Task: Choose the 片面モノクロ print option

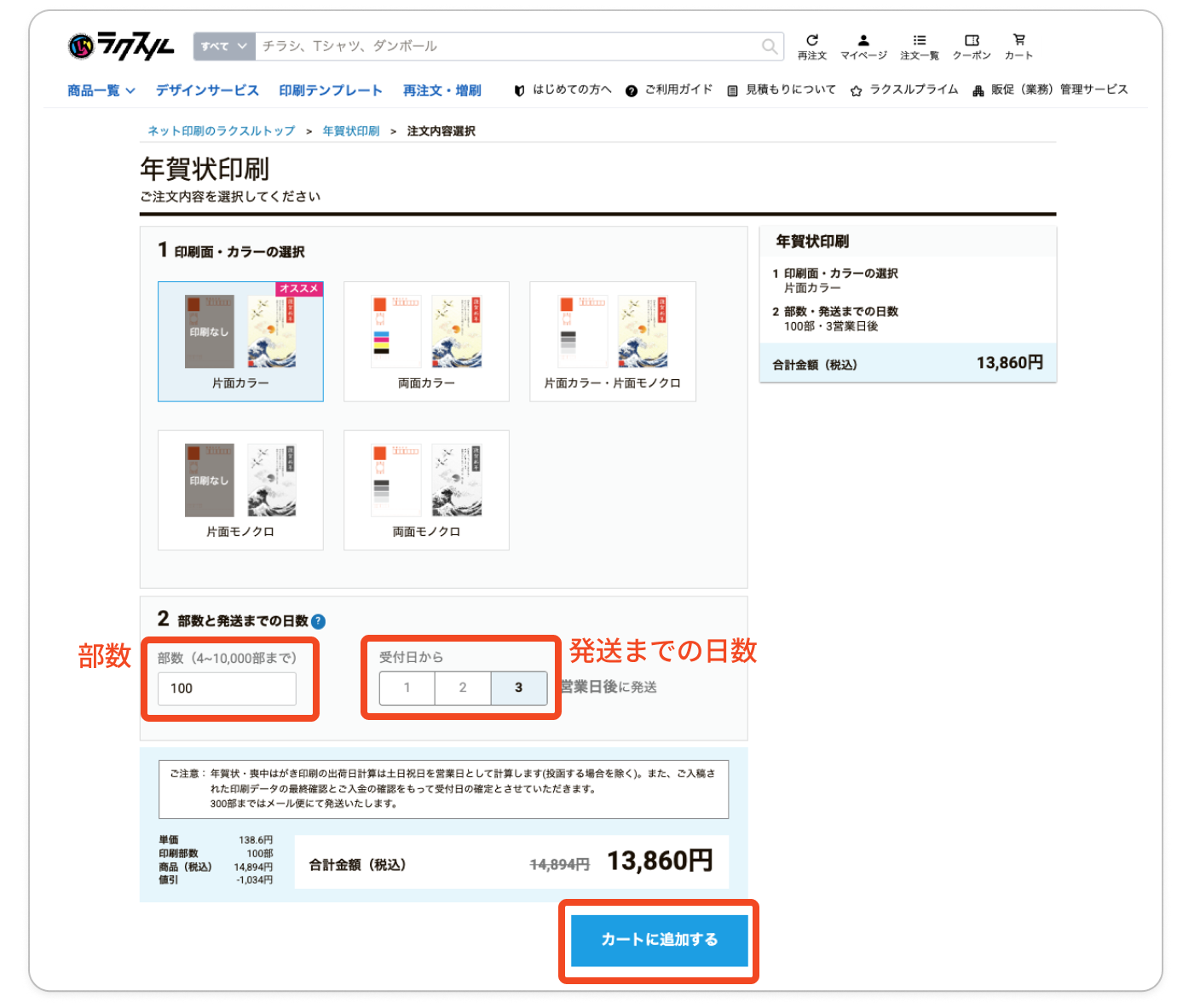Action: (x=240, y=490)
